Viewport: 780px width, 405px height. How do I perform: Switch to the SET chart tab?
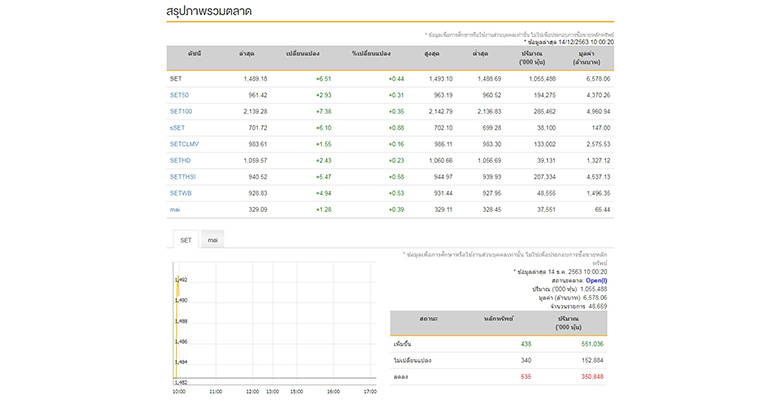[x=185, y=241]
